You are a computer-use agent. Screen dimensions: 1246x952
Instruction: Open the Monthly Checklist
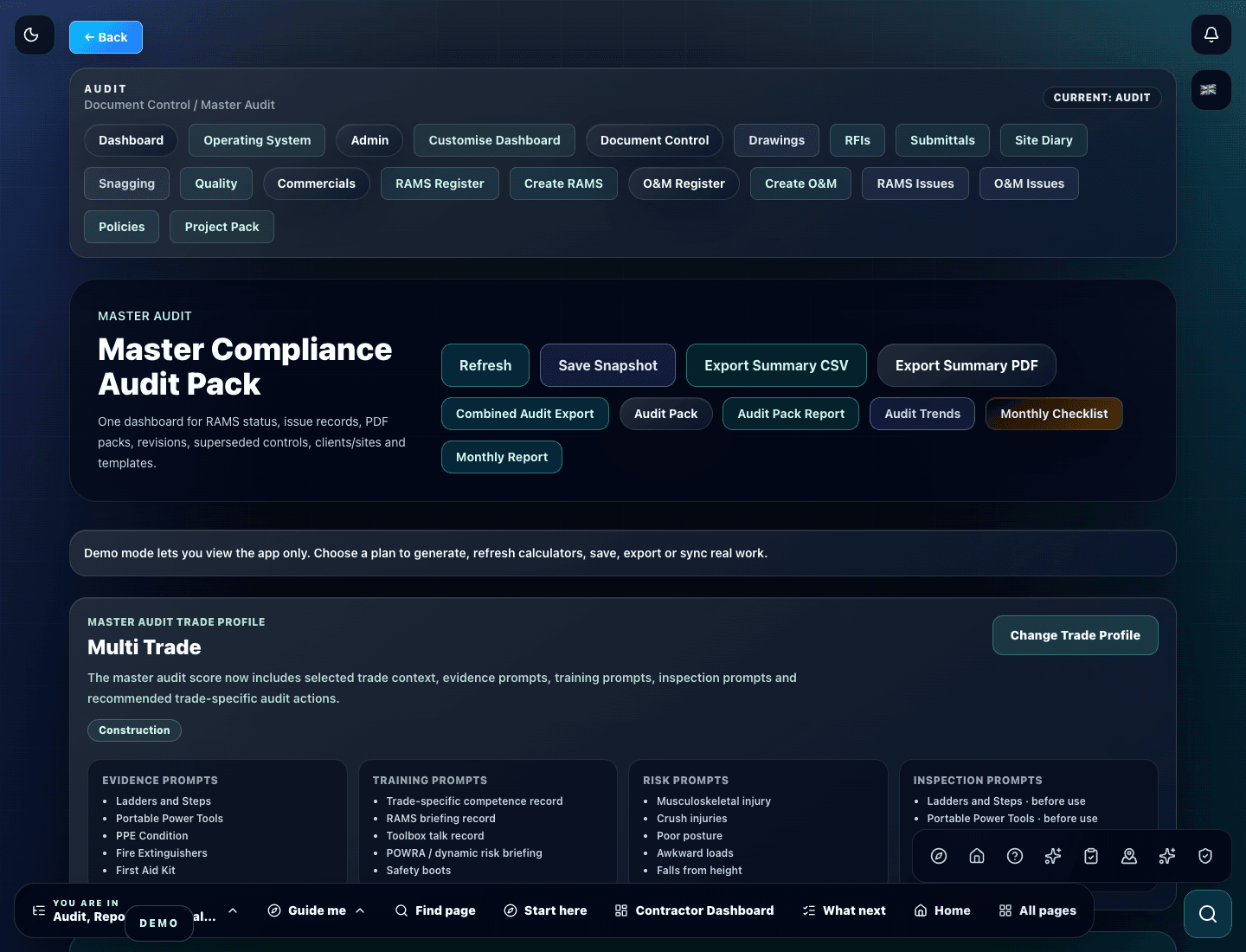pyautogui.click(x=1054, y=414)
